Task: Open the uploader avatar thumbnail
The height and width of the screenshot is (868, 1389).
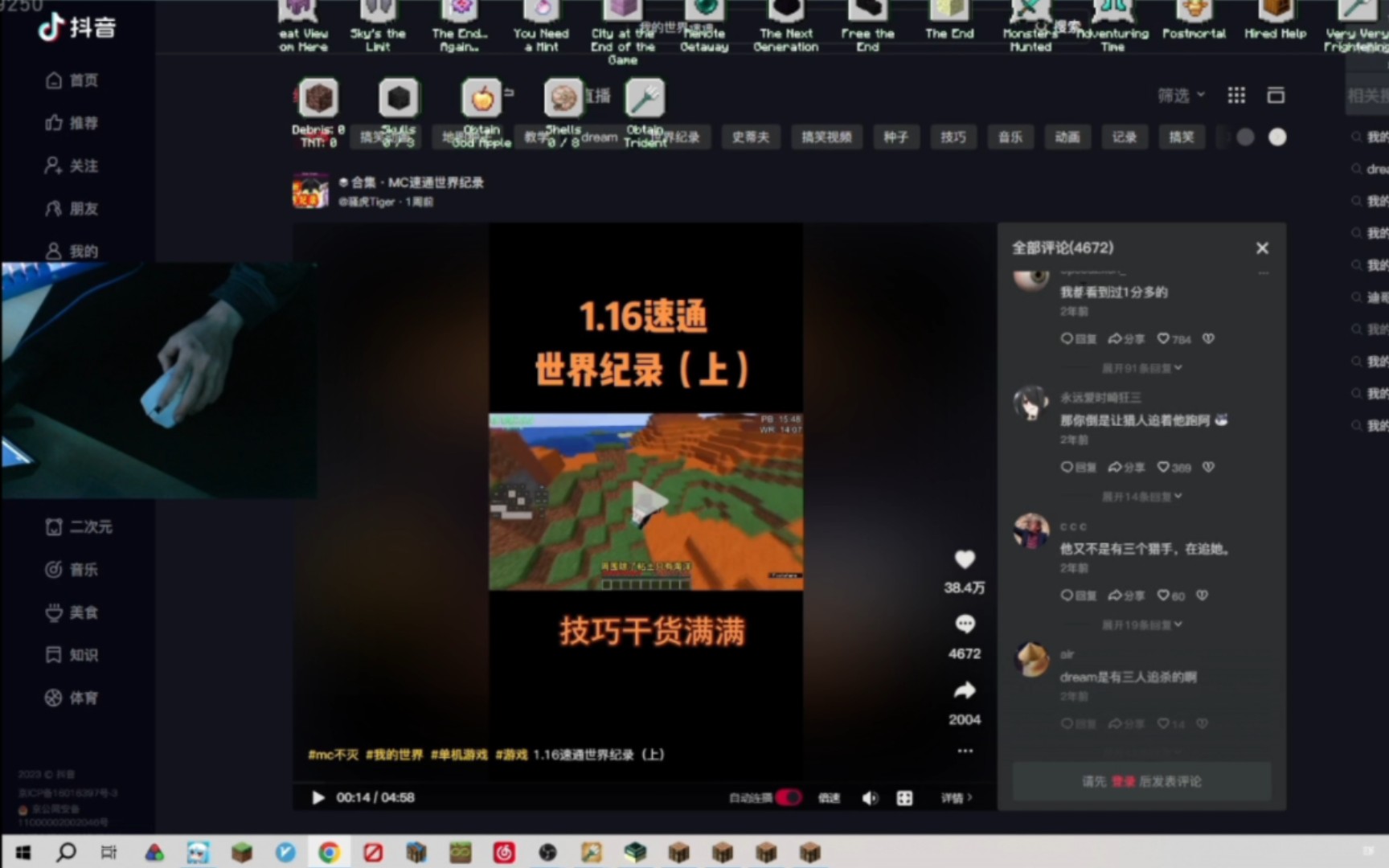Action: (310, 190)
